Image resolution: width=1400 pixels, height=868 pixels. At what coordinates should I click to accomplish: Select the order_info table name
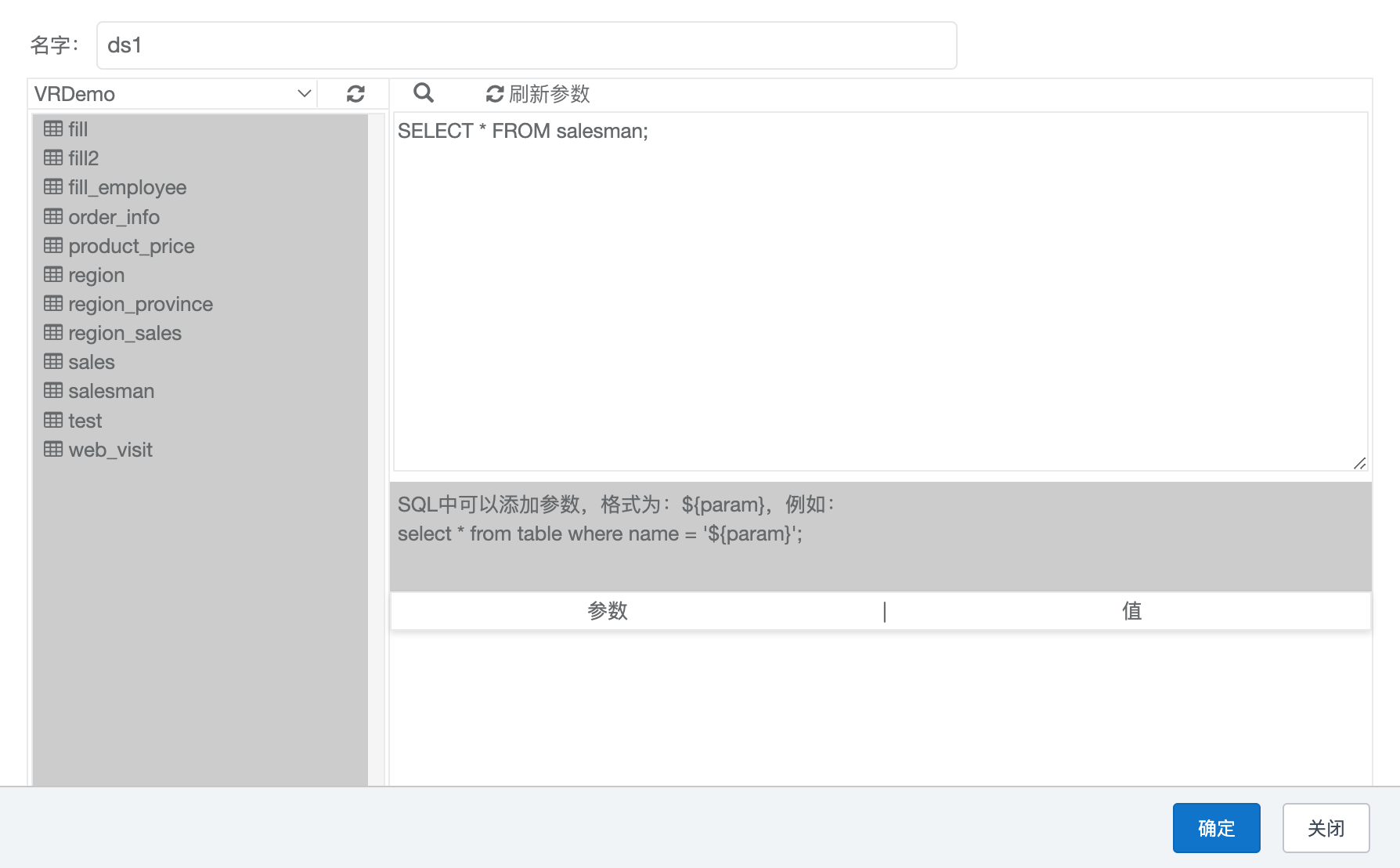pyautogui.click(x=114, y=217)
